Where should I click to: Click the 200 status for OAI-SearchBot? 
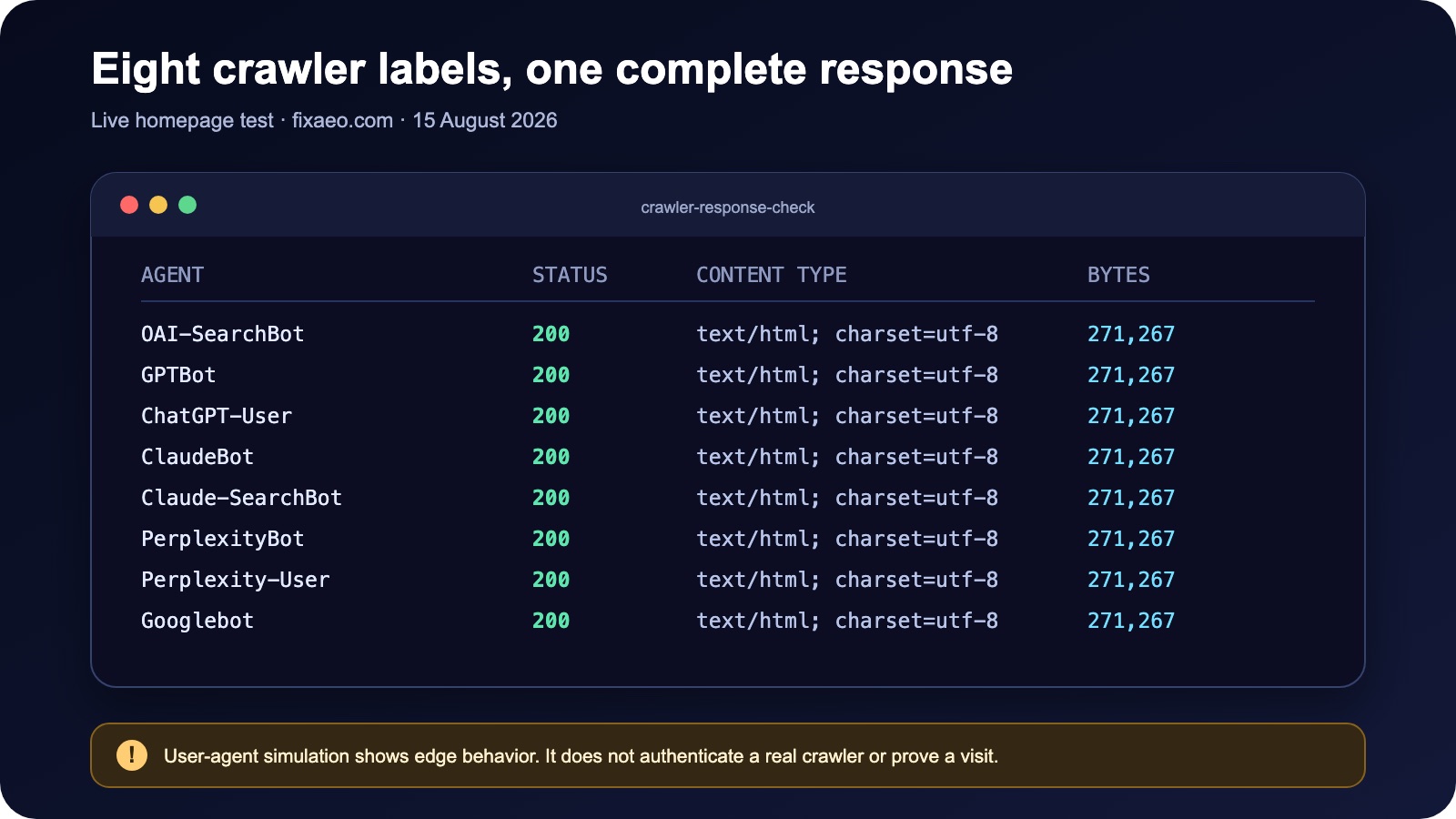coord(551,334)
